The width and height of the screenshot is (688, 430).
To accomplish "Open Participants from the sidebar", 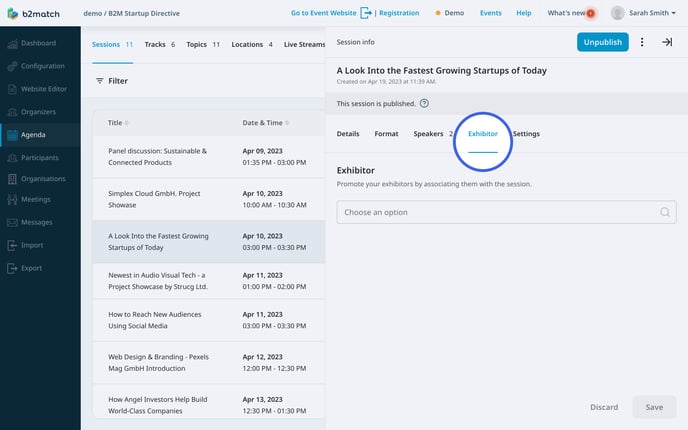I will pyautogui.click(x=39, y=158).
